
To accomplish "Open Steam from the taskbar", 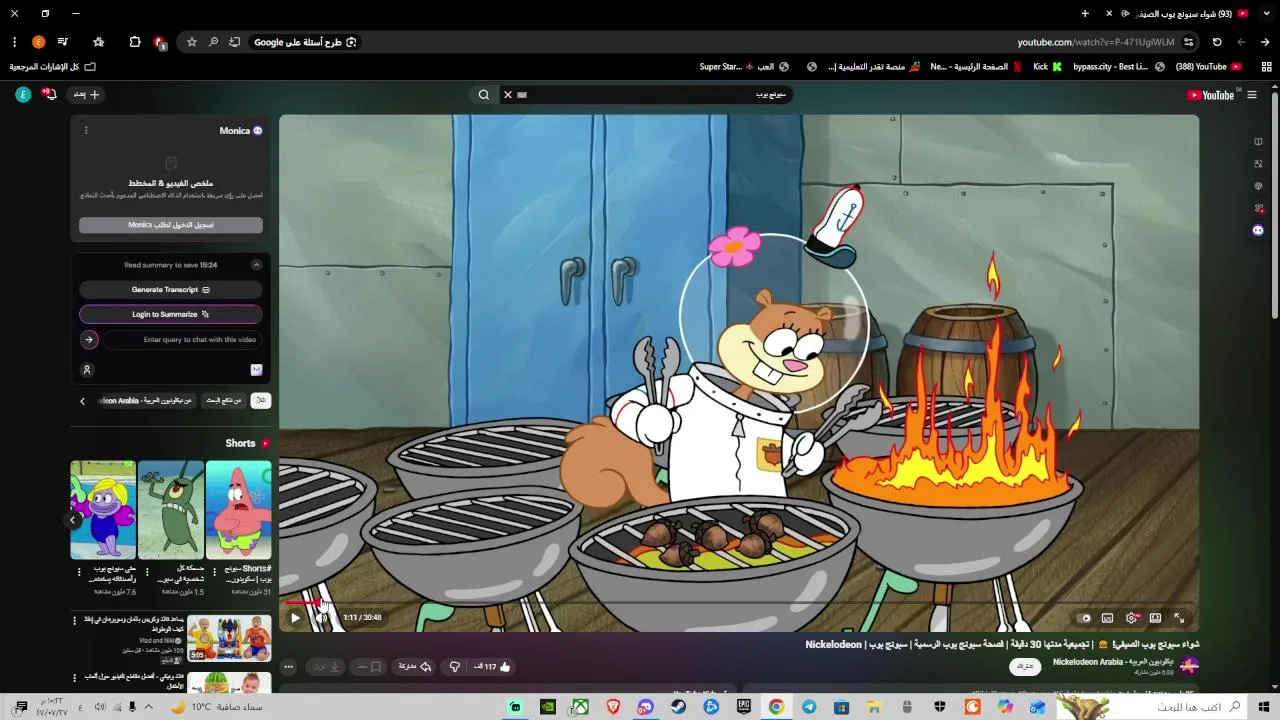I will pos(678,707).
